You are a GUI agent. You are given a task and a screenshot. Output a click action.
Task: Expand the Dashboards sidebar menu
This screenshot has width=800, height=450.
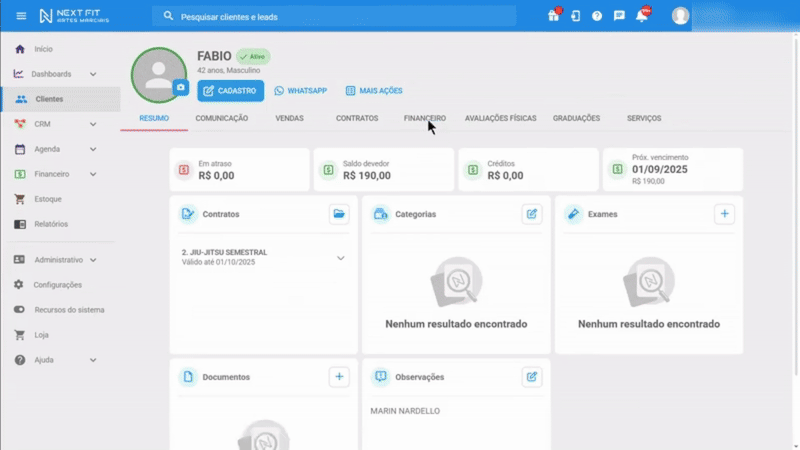[93, 74]
